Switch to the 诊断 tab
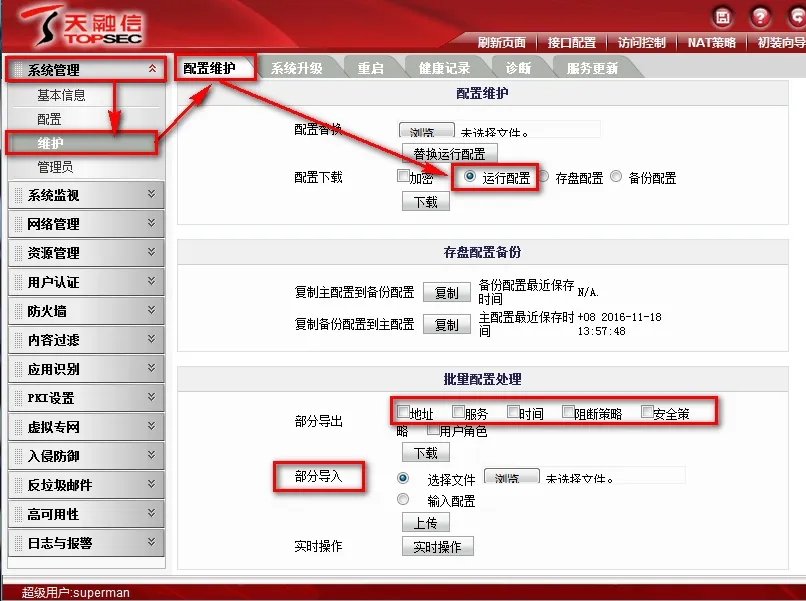Screen dimensions: 806x601 coord(518,68)
